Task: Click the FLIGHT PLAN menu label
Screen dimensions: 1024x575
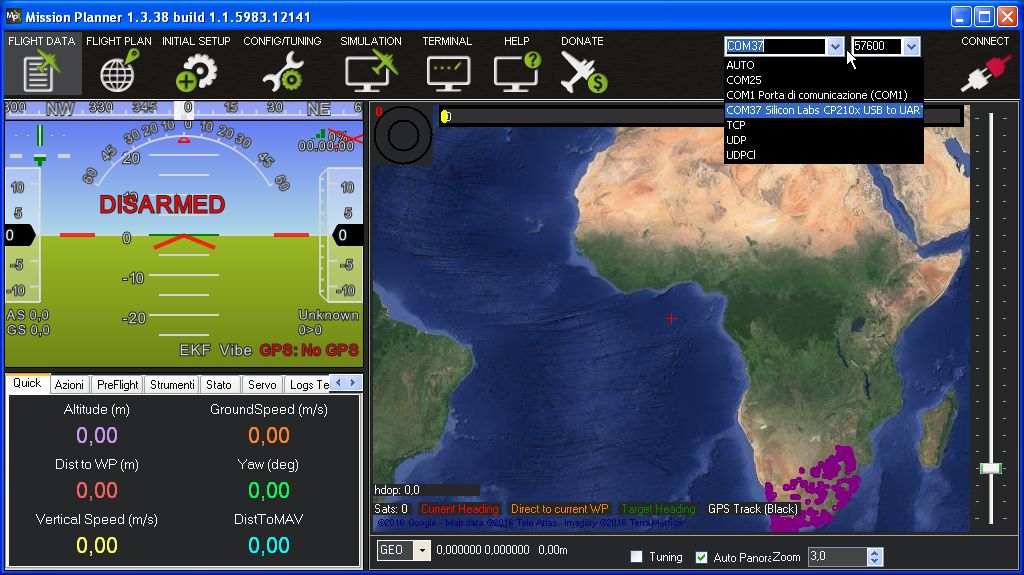Action: click(119, 41)
